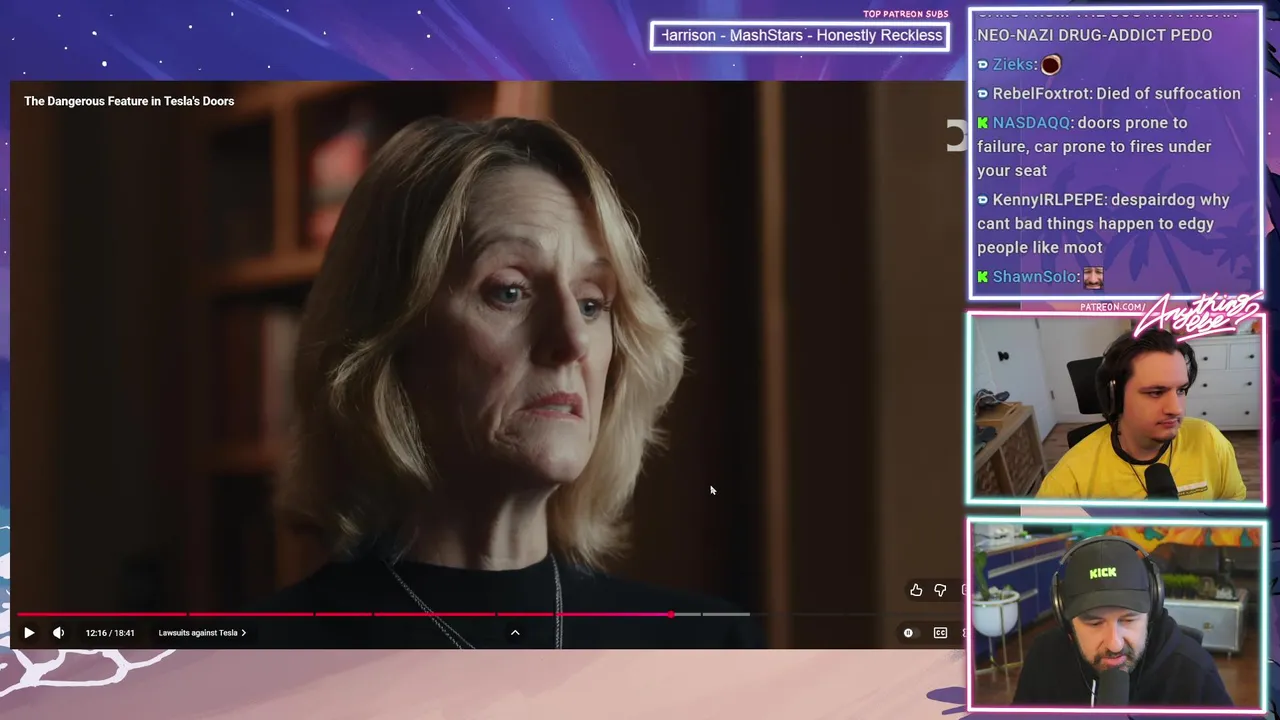
Task: Click username NASDAQQ in chat
Action: pyautogui.click(x=1031, y=122)
